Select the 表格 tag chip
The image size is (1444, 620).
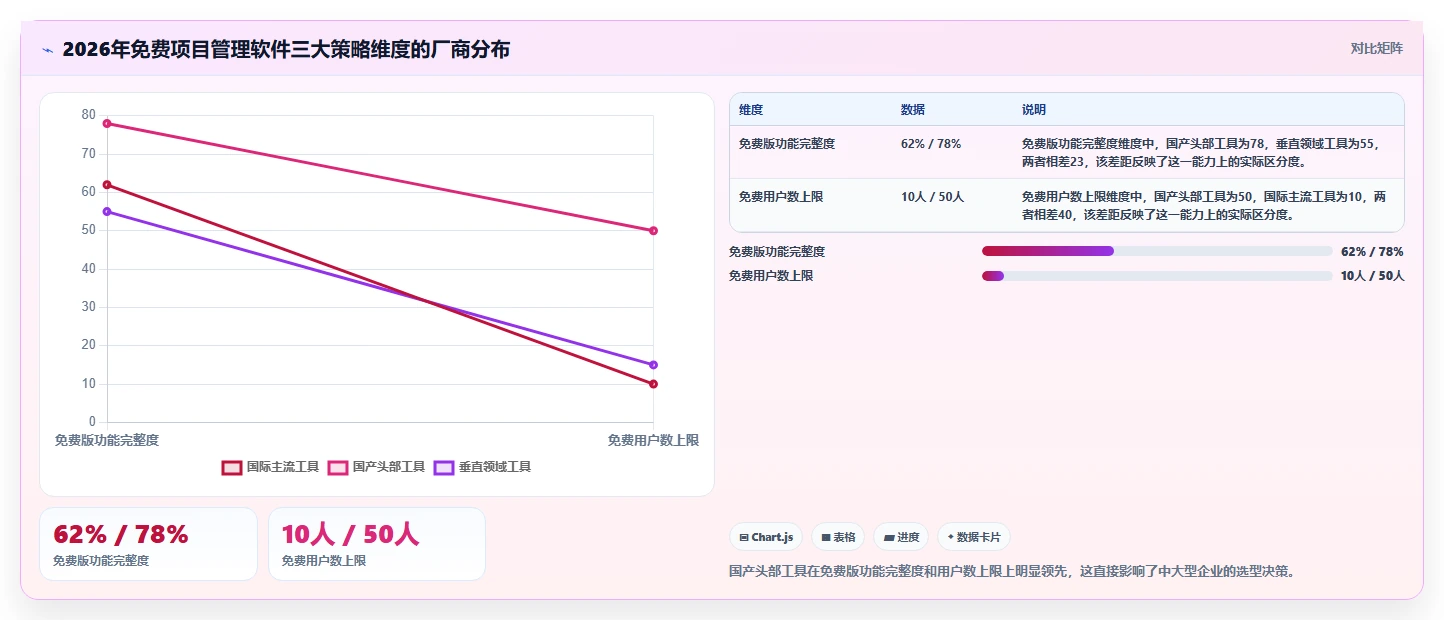(838, 537)
